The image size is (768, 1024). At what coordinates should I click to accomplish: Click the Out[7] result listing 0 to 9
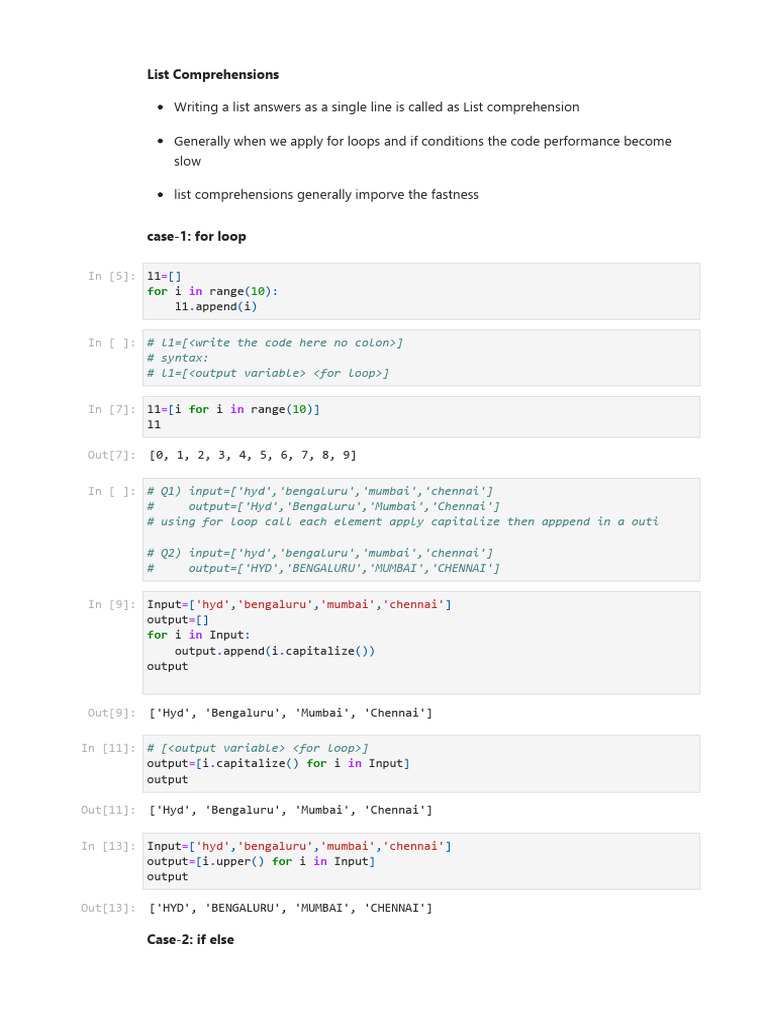coord(252,455)
